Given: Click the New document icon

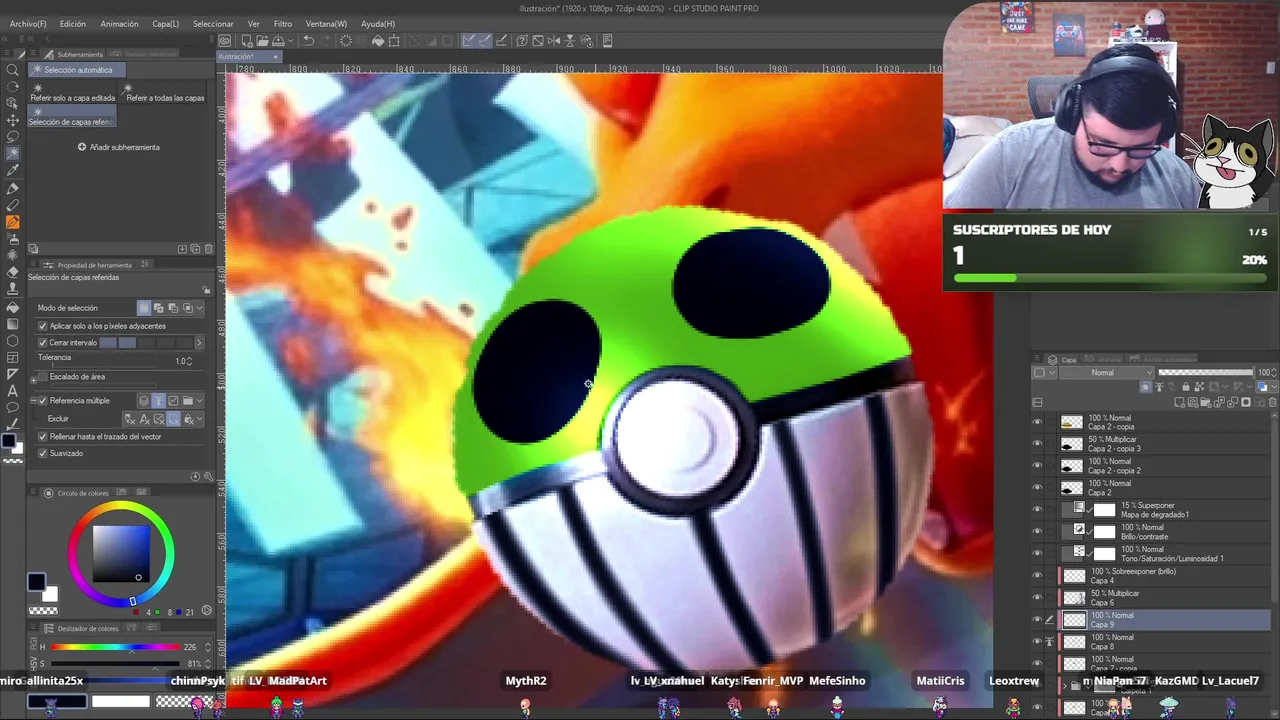Looking at the screenshot, I should point(246,41).
